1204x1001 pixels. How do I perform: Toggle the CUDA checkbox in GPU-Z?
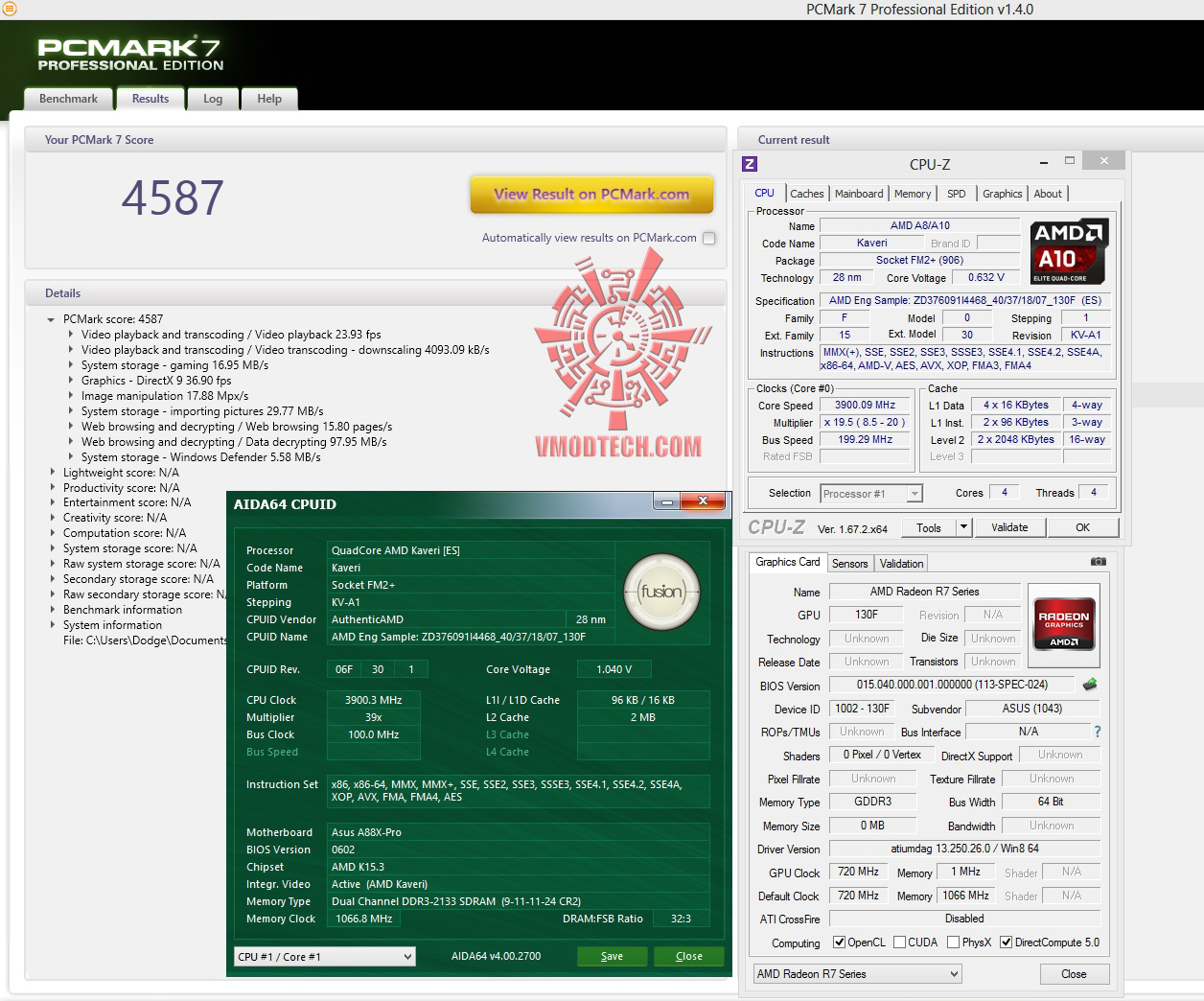pos(899,943)
